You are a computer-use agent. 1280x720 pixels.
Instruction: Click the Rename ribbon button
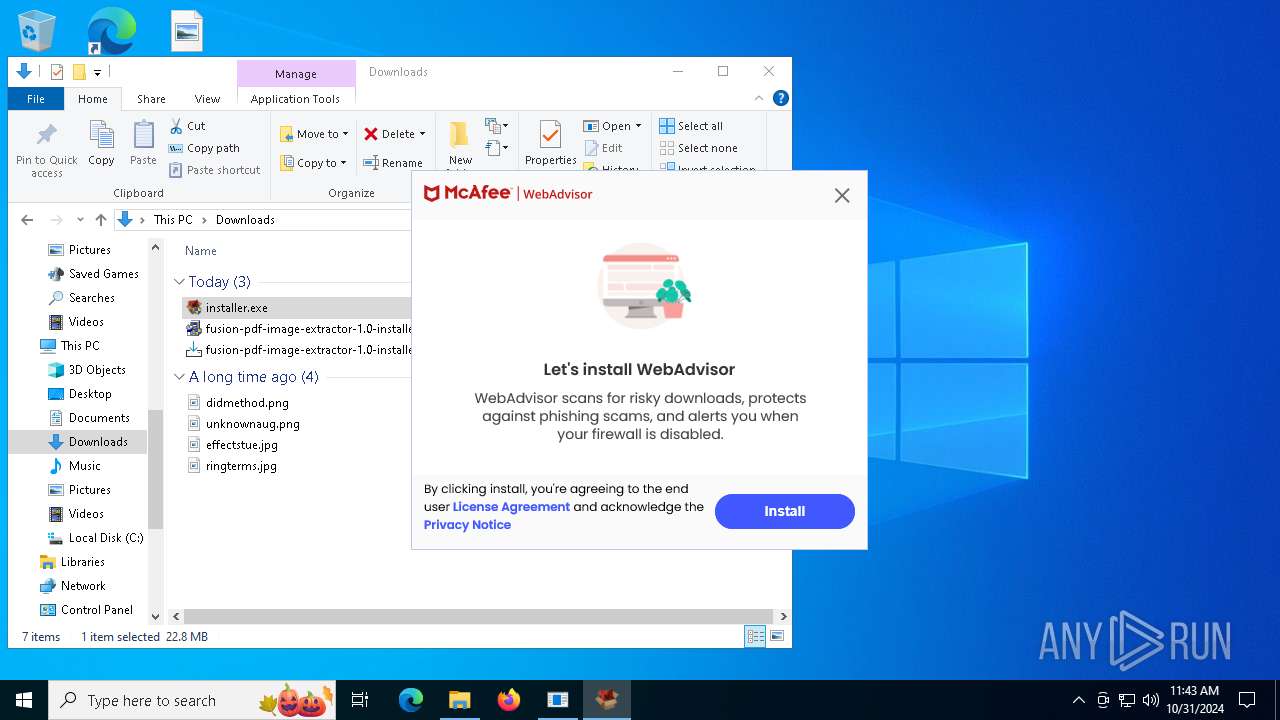click(x=393, y=163)
